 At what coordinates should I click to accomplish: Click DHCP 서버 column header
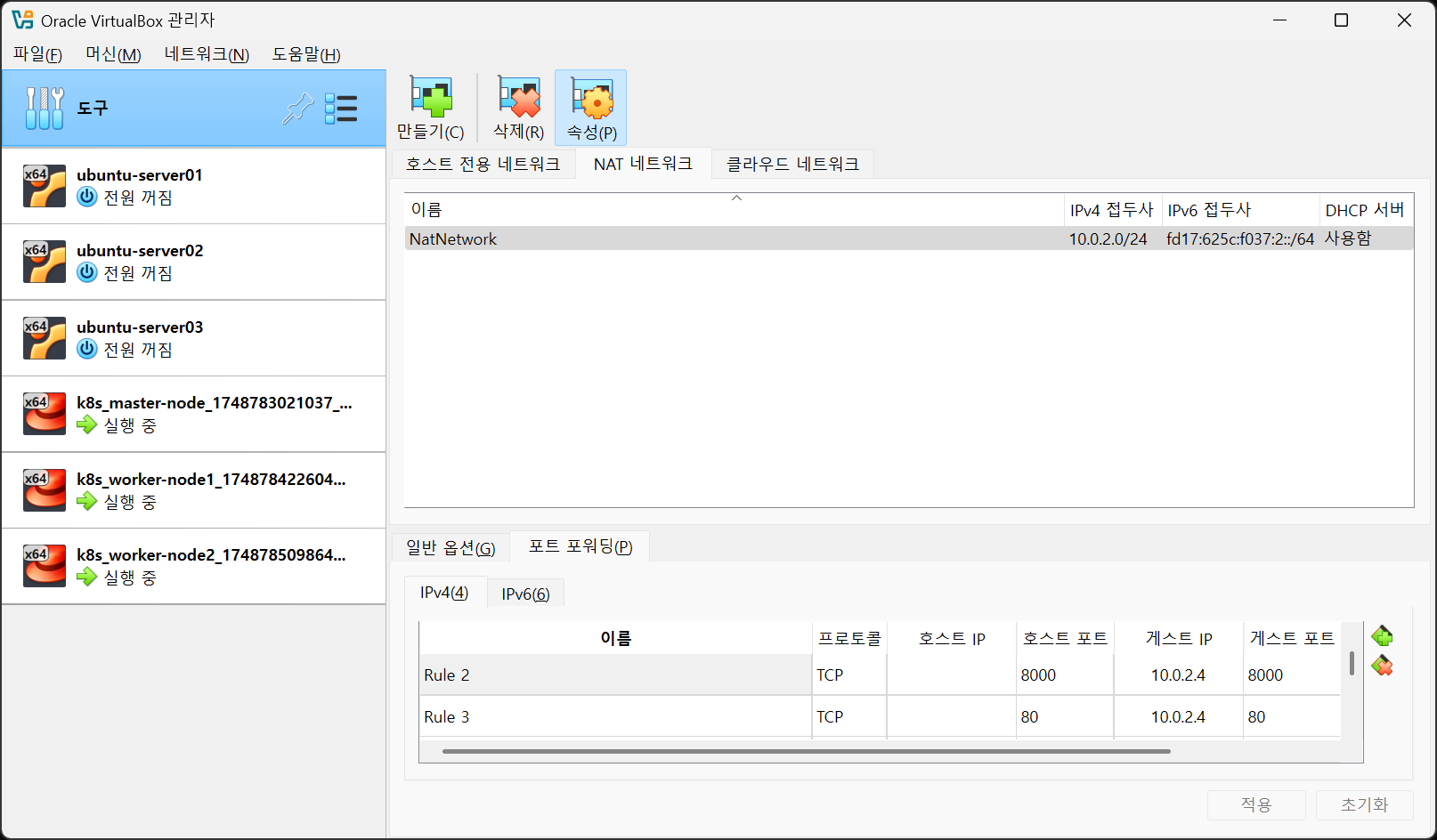1365,210
